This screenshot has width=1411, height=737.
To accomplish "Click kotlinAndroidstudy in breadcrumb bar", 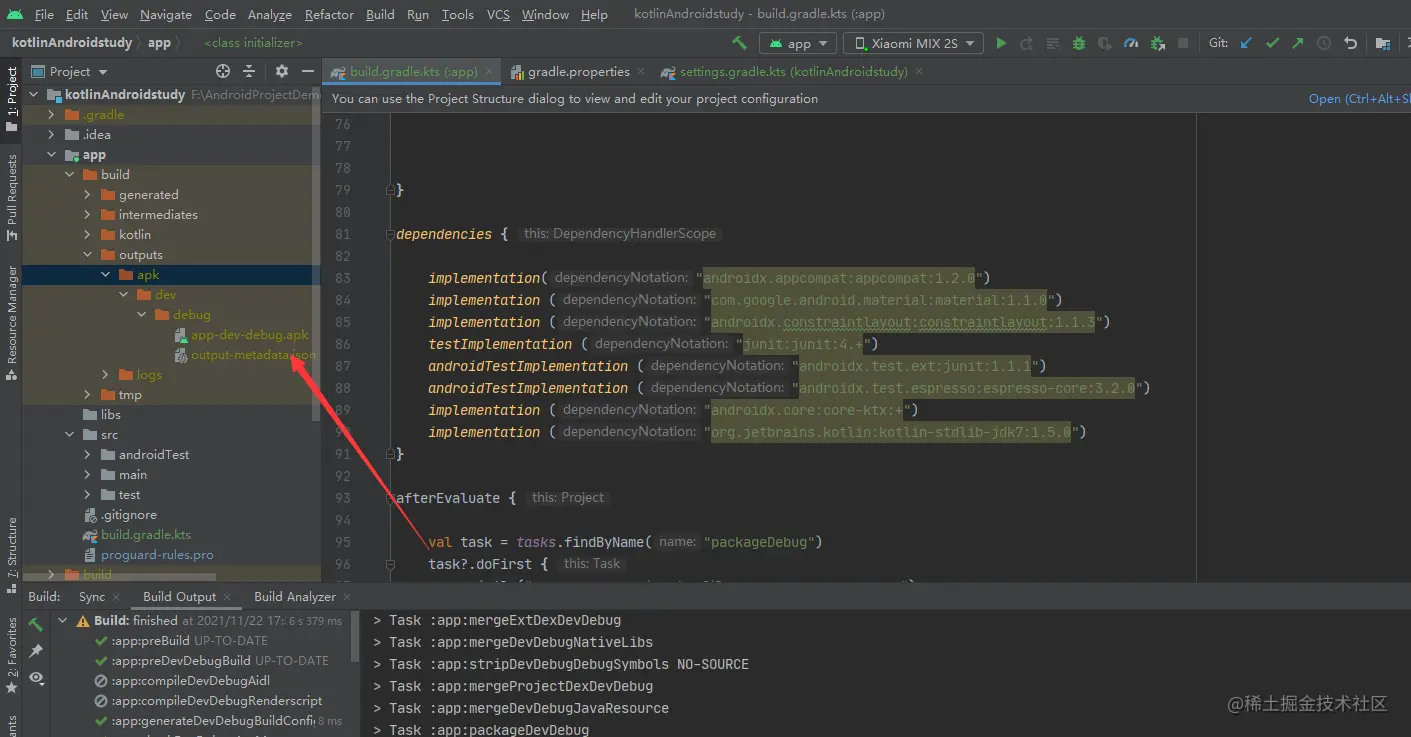I will pos(72,43).
